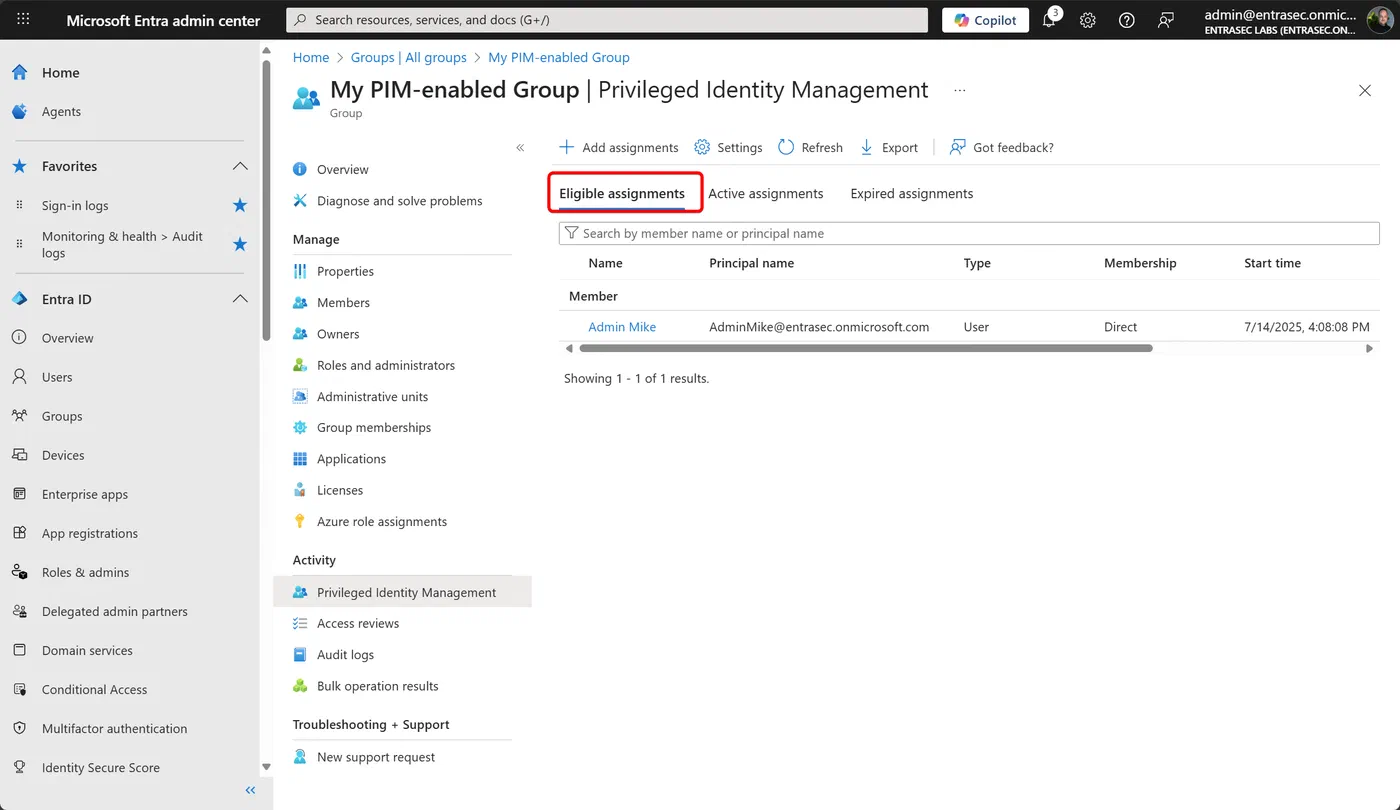
Task: Click Home breadcrumb link
Action: [311, 57]
